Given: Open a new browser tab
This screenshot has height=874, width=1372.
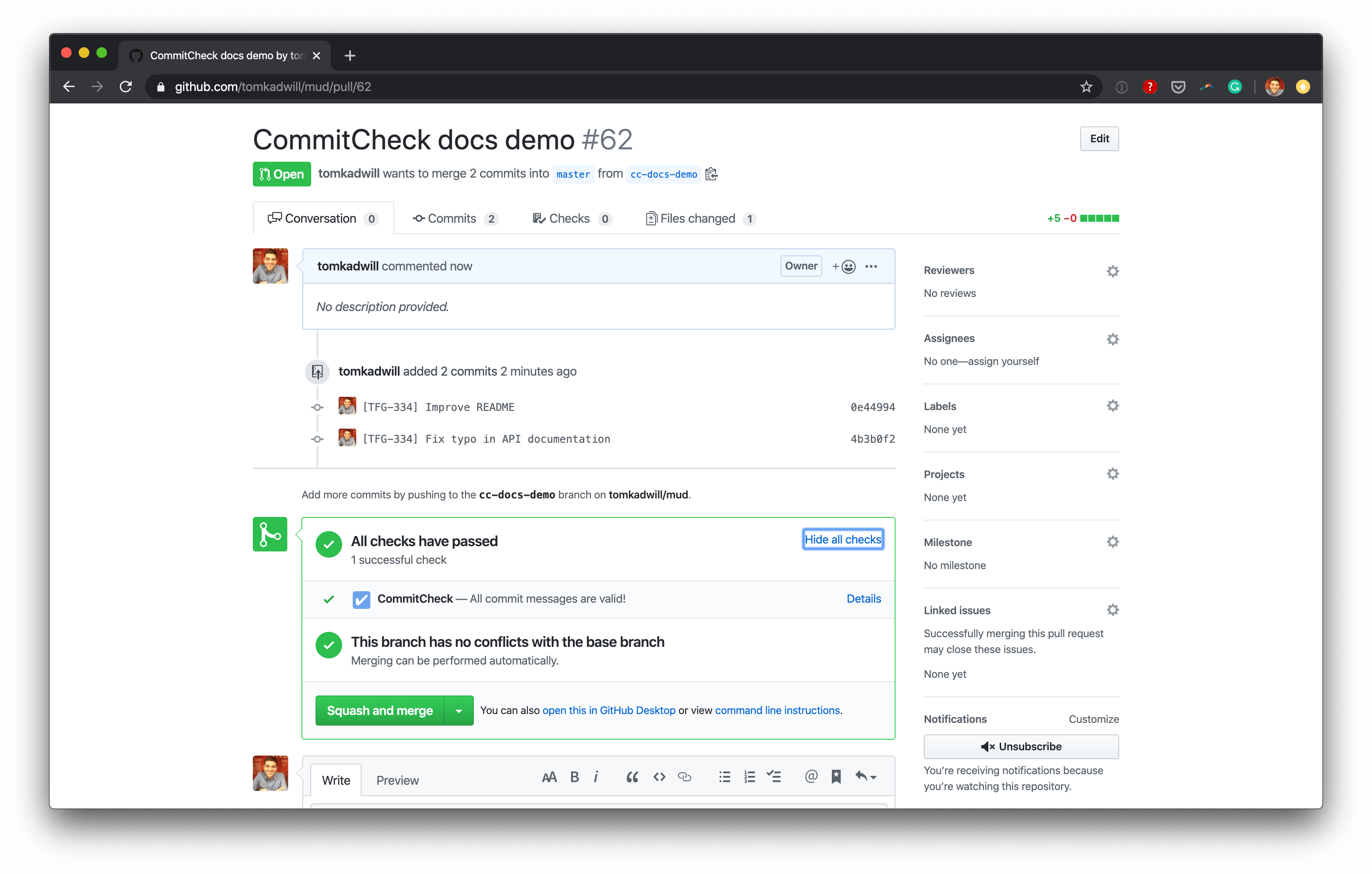Looking at the screenshot, I should (350, 55).
